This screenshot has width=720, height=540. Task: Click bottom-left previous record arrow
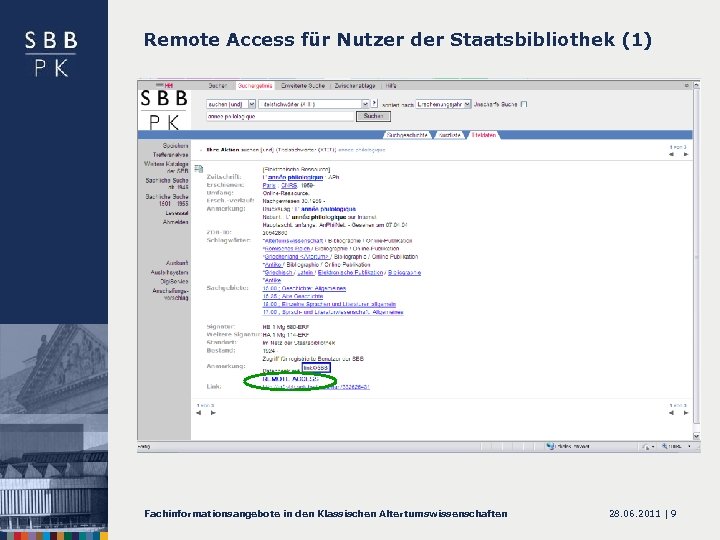point(199,413)
